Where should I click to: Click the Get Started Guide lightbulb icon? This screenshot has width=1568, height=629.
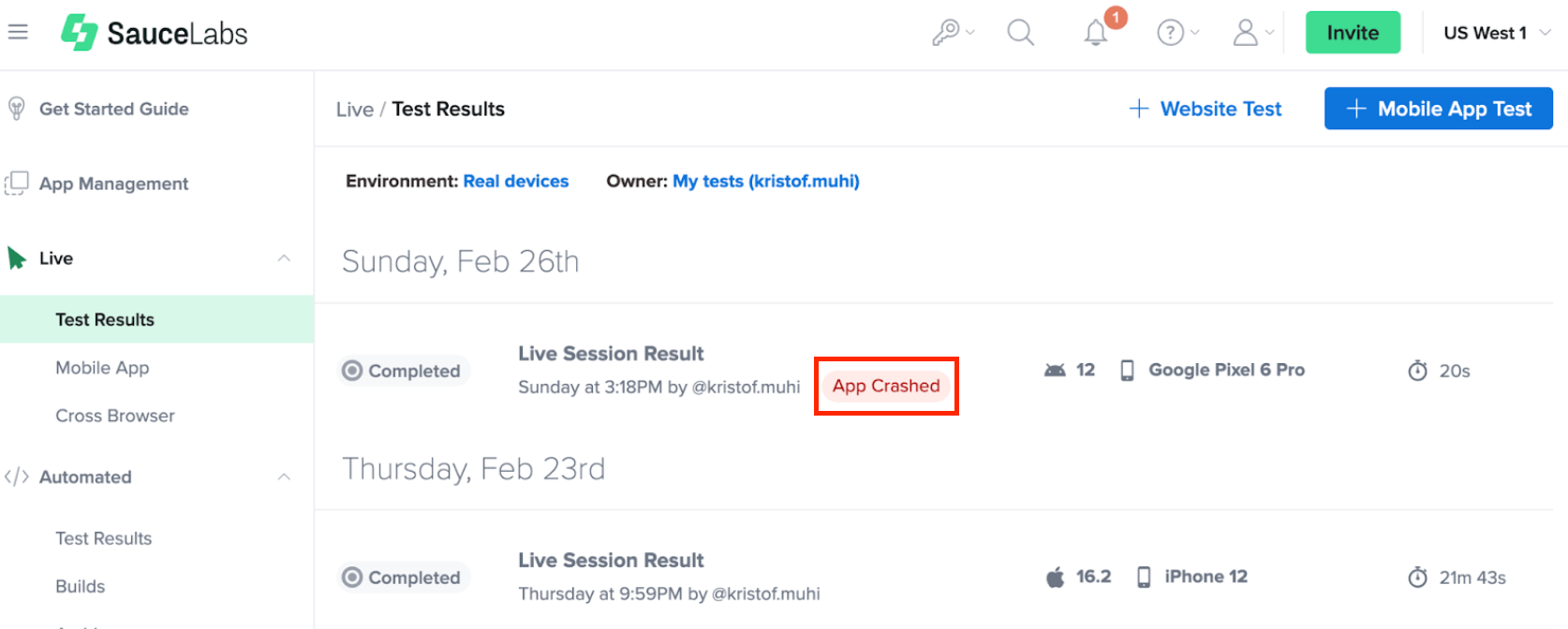(x=17, y=109)
